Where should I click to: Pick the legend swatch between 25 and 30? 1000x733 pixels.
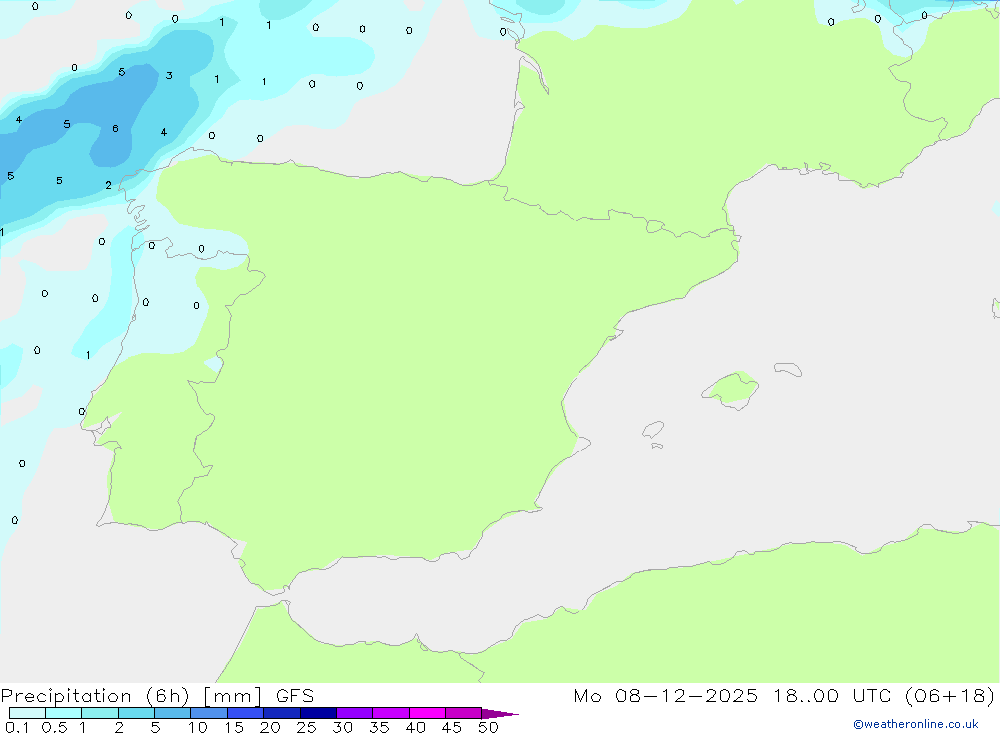point(318,713)
